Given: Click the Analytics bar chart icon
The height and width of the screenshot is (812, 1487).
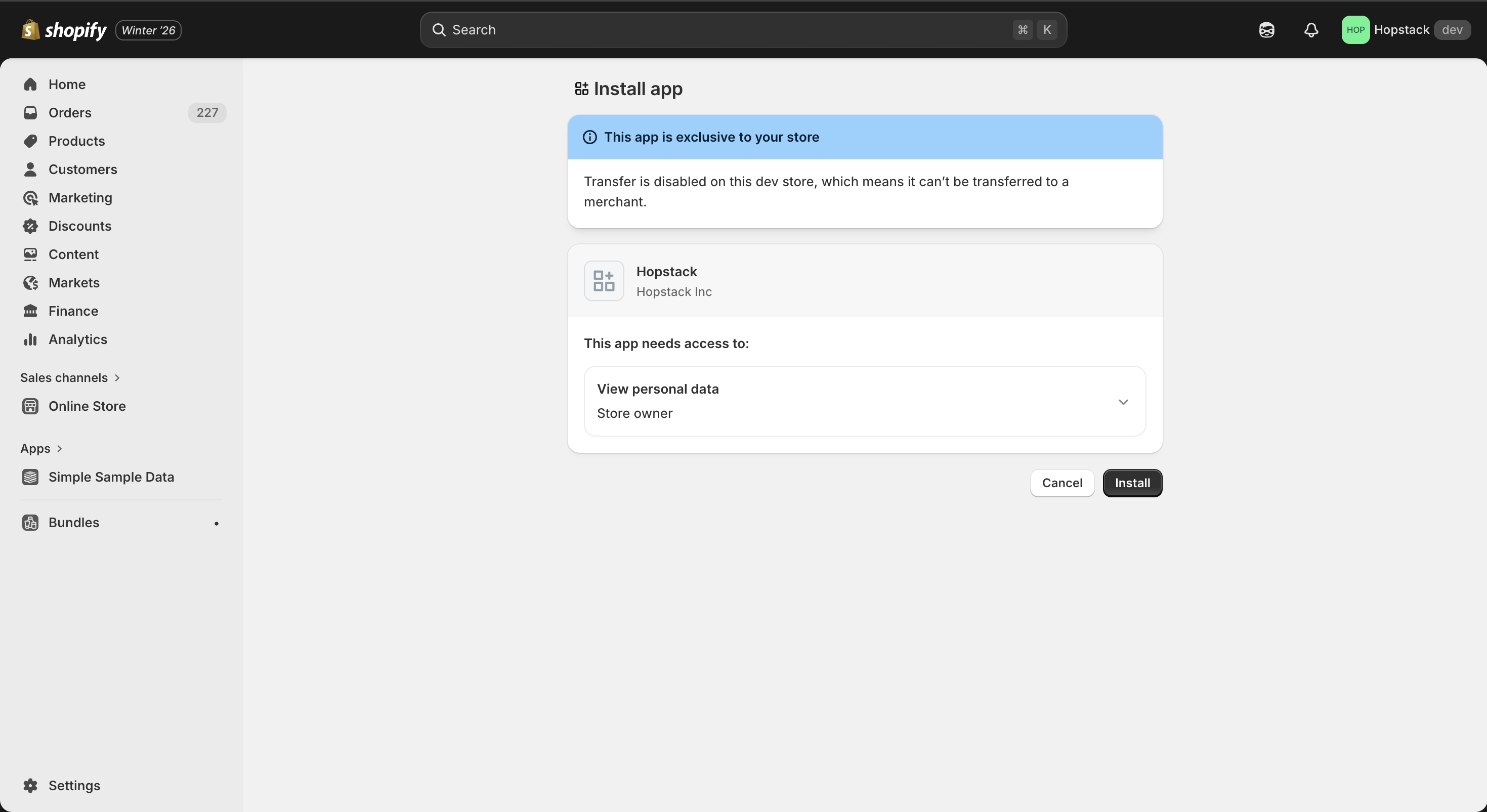Looking at the screenshot, I should point(30,339).
